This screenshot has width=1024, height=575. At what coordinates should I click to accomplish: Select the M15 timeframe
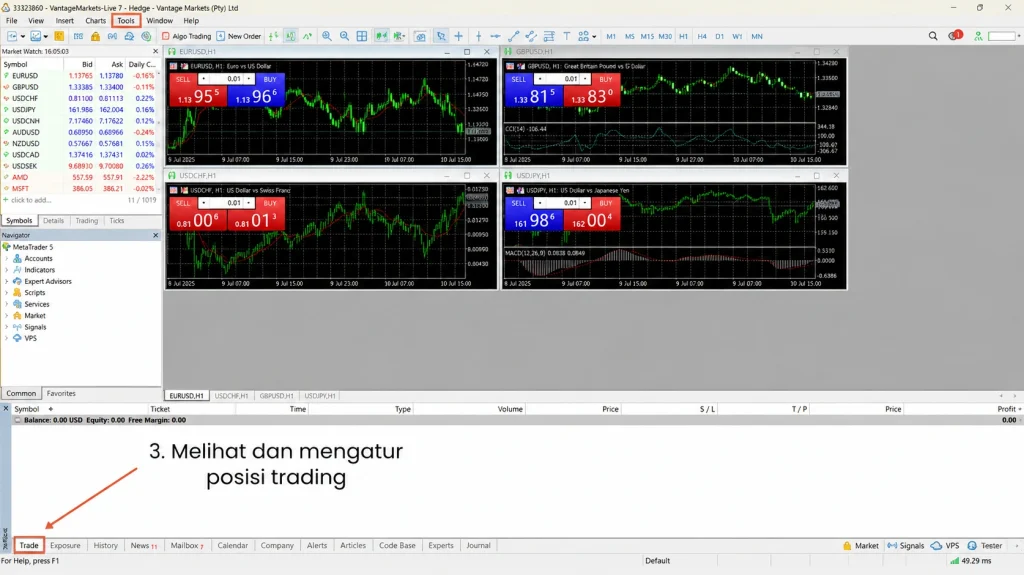click(647, 37)
